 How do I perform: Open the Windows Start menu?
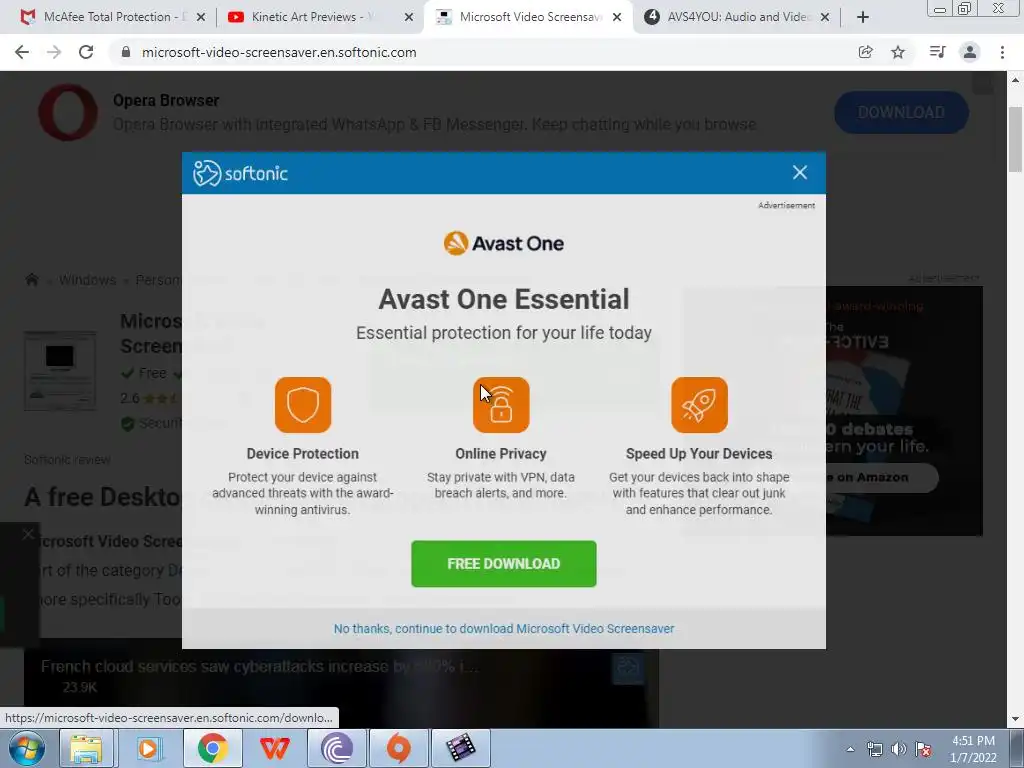click(26, 748)
